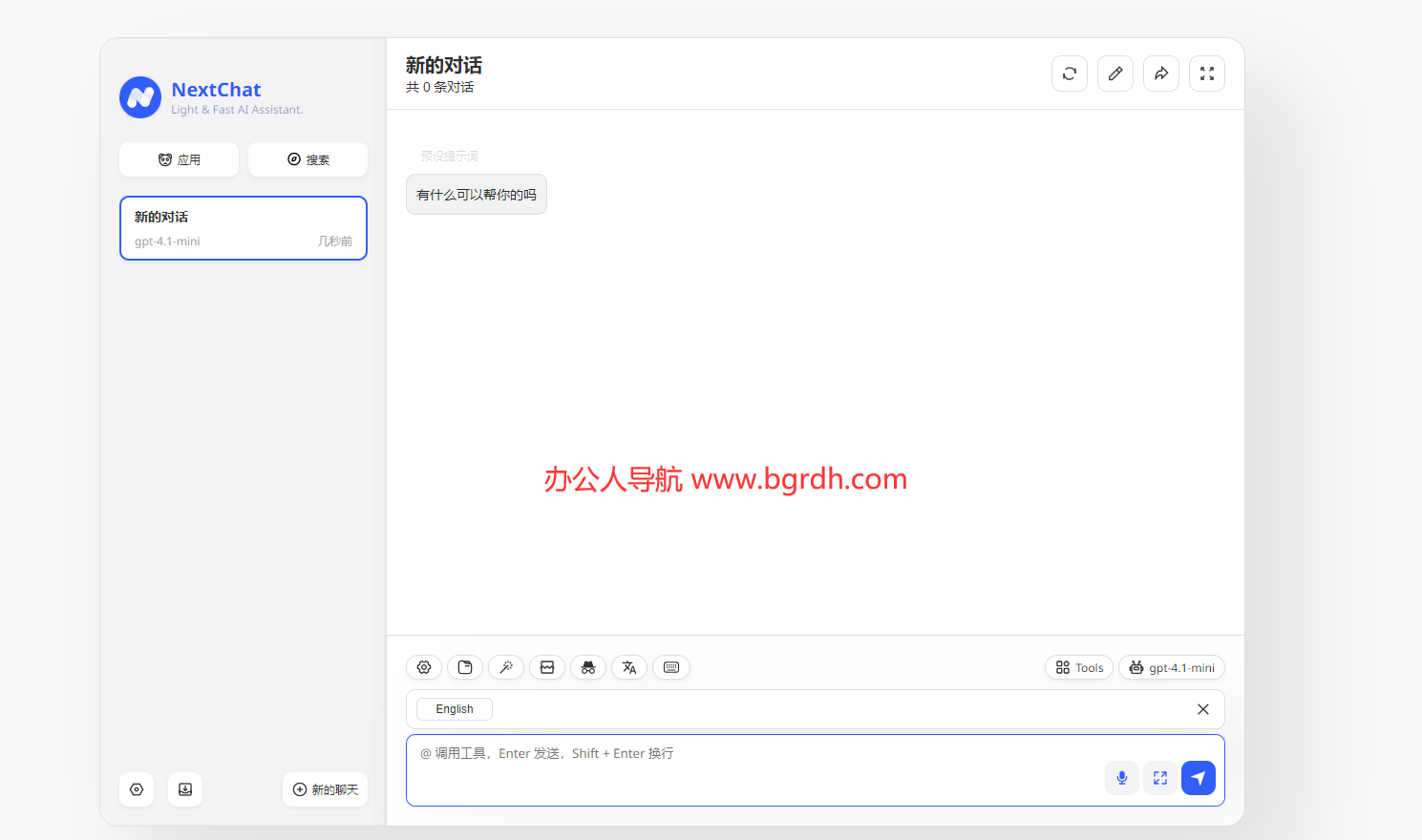Open chat settings gear in input toolbar
This screenshot has height=840, width=1422.
[424, 667]
